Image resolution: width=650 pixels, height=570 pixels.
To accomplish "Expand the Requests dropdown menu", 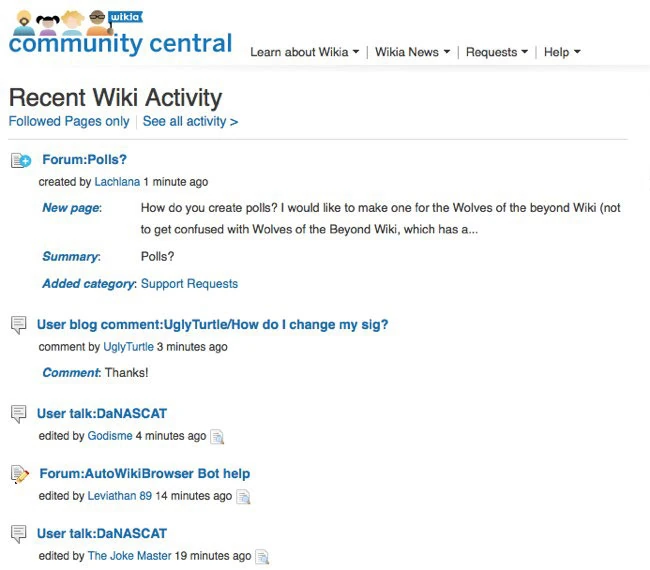I will click(x=497, y=52).
